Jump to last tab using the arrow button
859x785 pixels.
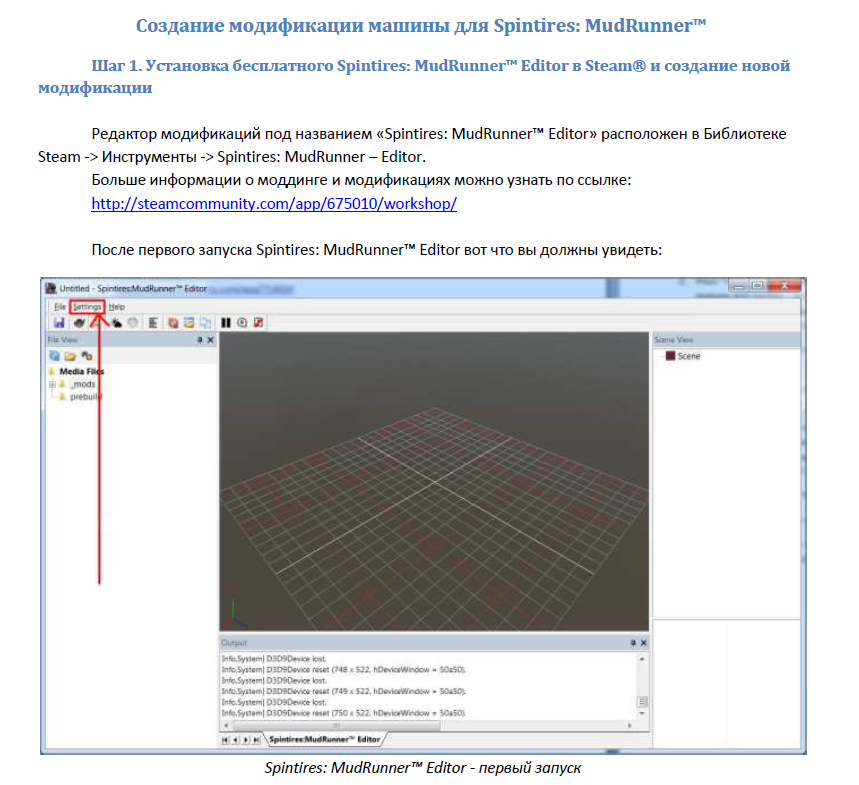(256, 740)
